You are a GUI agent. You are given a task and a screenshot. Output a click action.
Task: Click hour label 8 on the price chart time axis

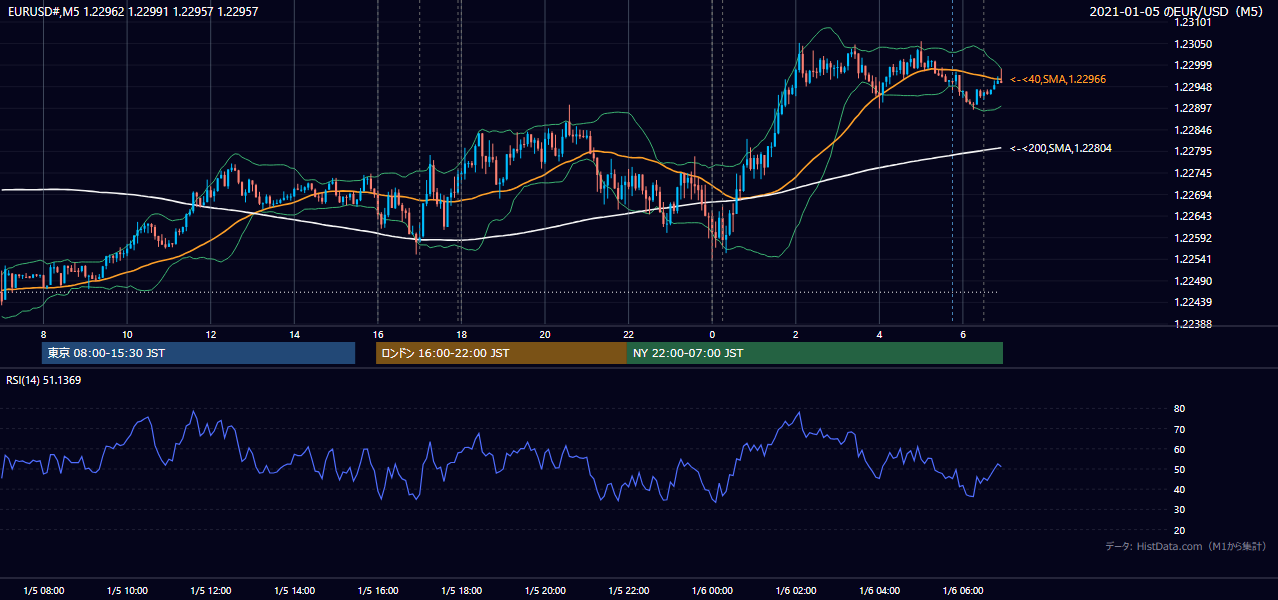(43, 334)
